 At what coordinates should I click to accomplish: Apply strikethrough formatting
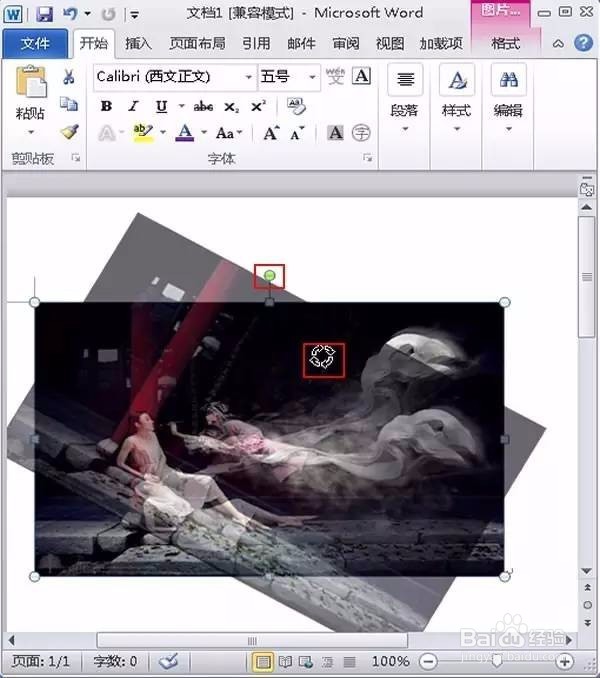pyautogui.click(x=203, y=106)
